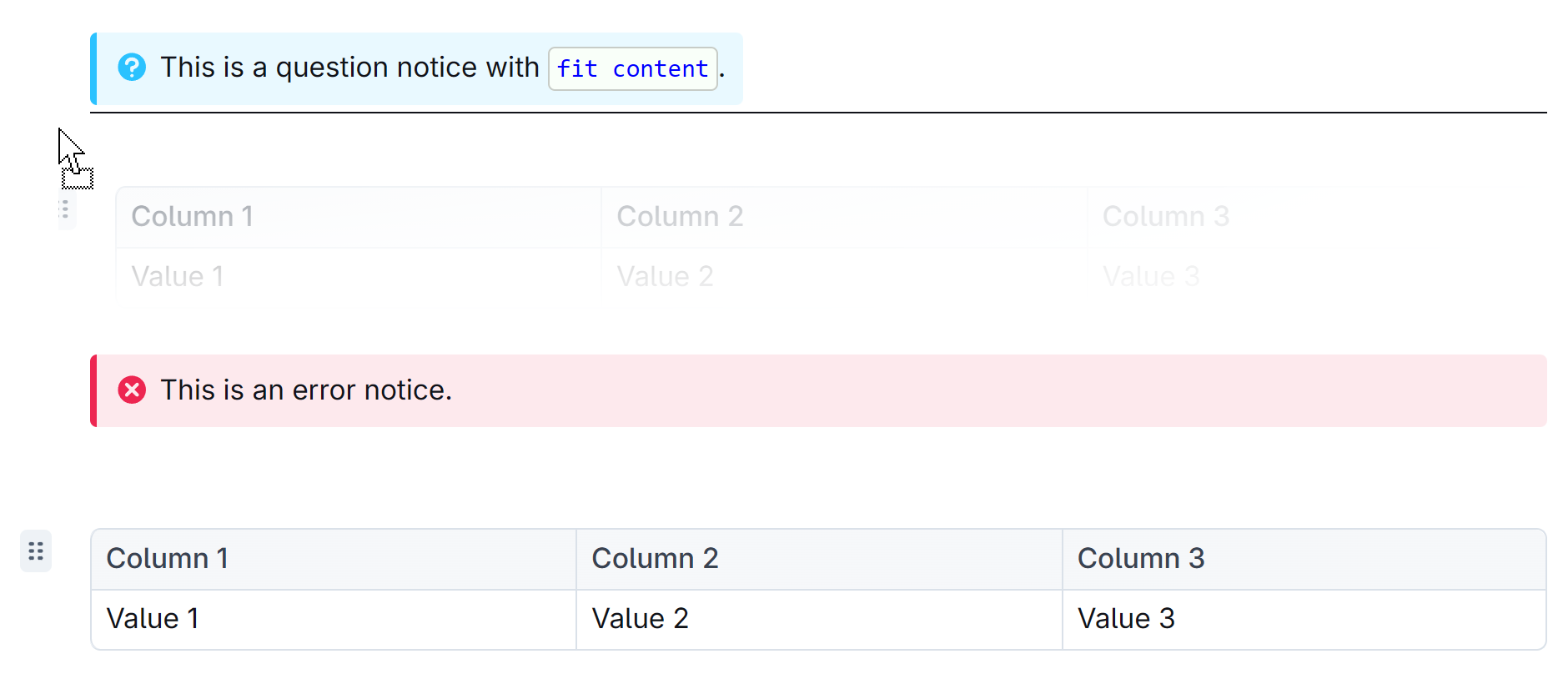Click the question notice text
The width and height of the screenshot is (1568, 684).
point(442,68)
